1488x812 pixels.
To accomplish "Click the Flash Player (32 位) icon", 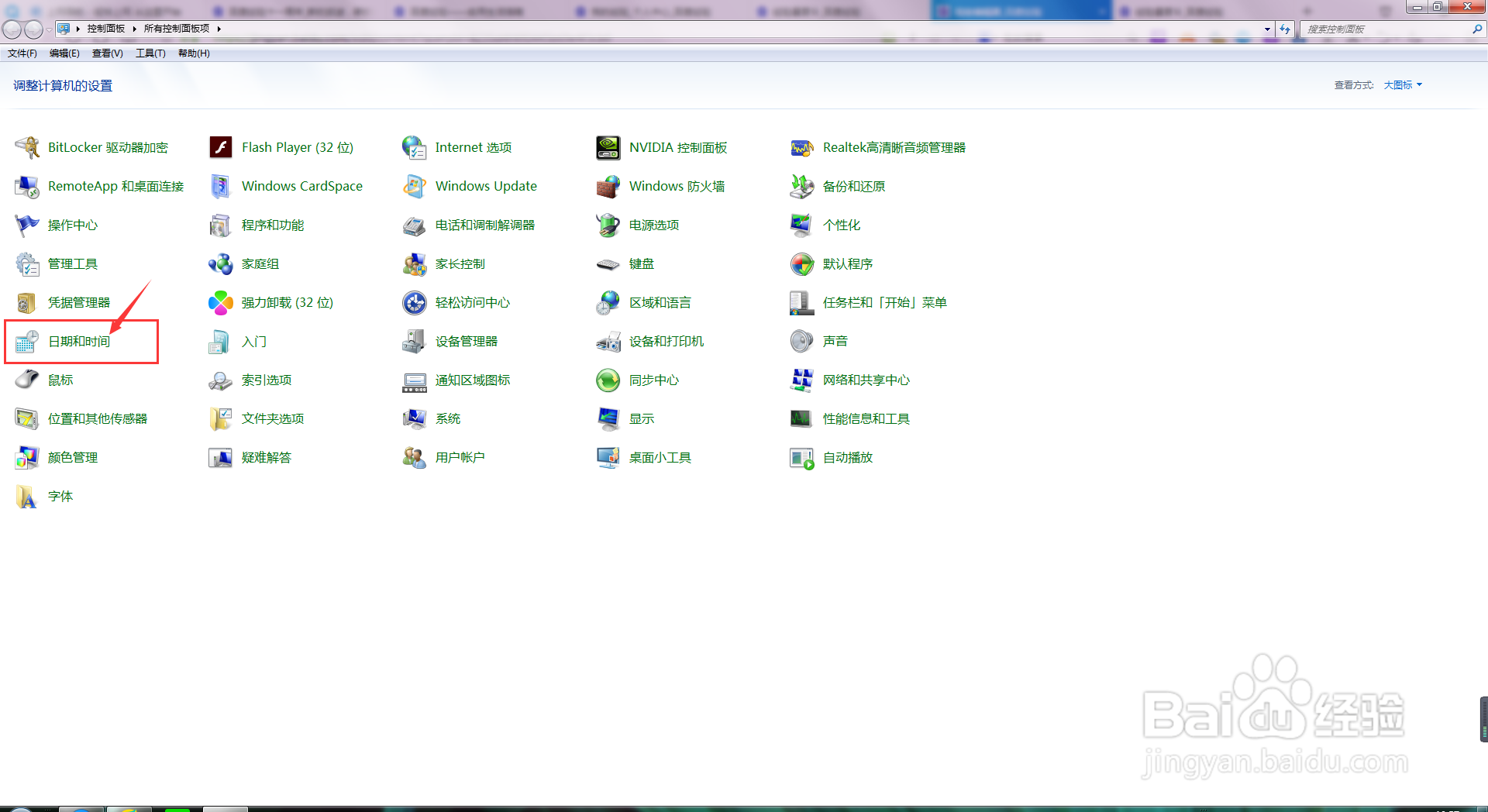I will (221, 147).
